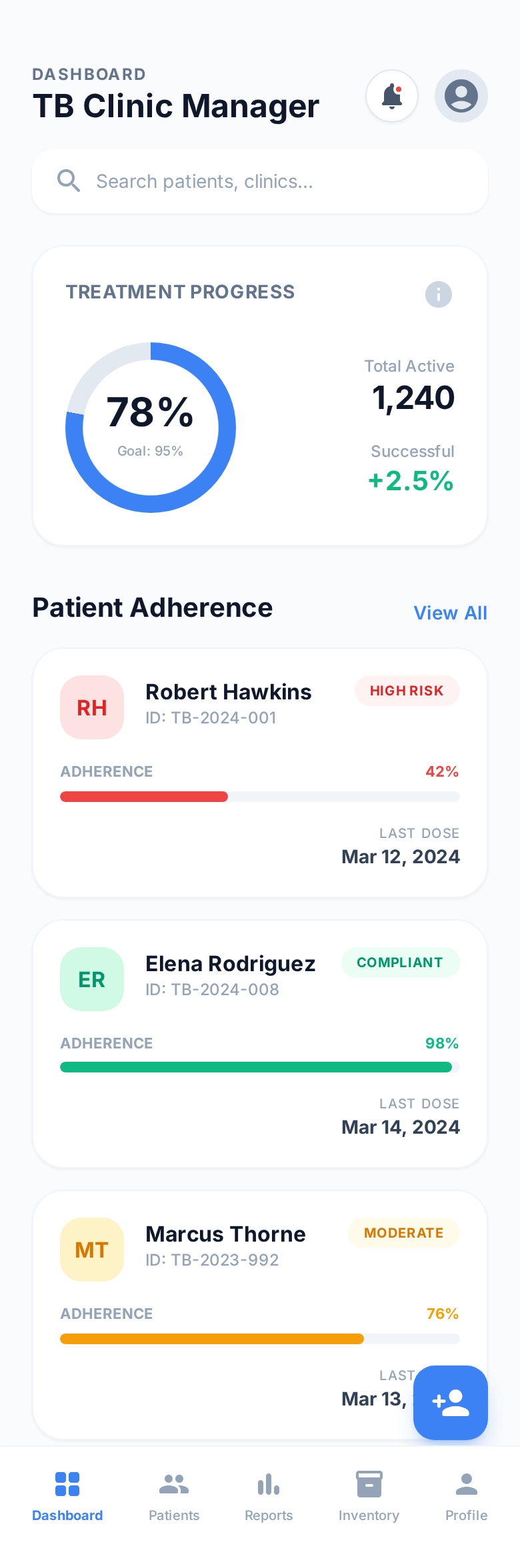Tap the add patient floating button
Viewport: 520px width, 1568px height.
[451, 1402]
